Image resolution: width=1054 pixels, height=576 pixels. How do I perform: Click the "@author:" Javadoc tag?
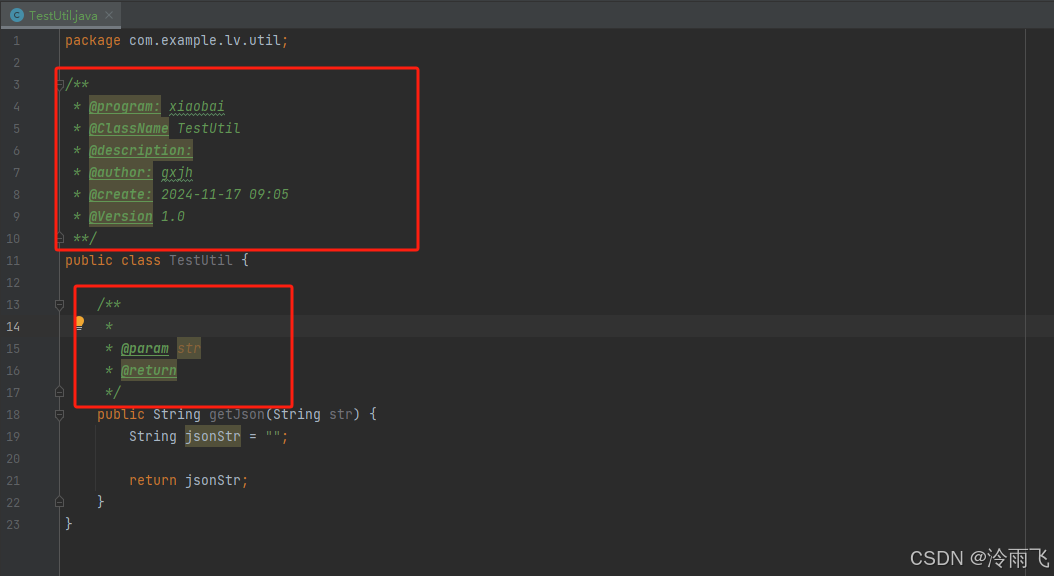[120, 173]
